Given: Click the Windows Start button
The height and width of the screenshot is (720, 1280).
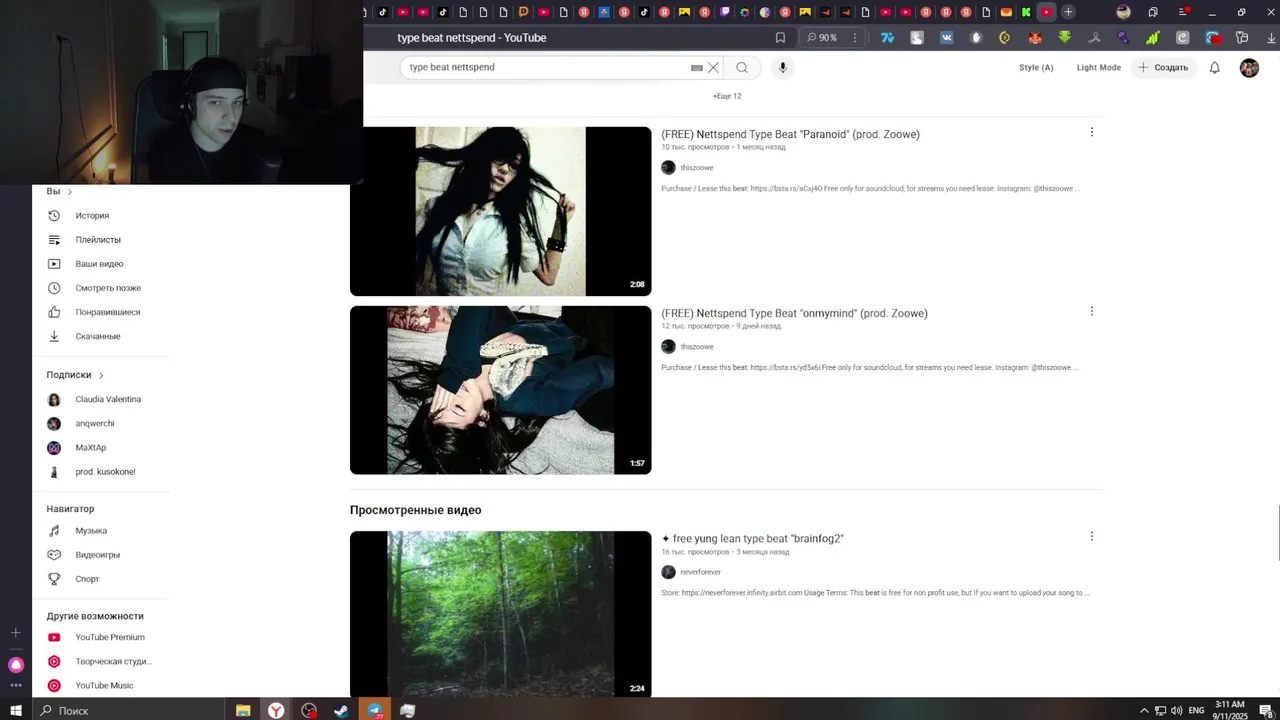Looking at the screenshot, I should [x=16, y=711].
